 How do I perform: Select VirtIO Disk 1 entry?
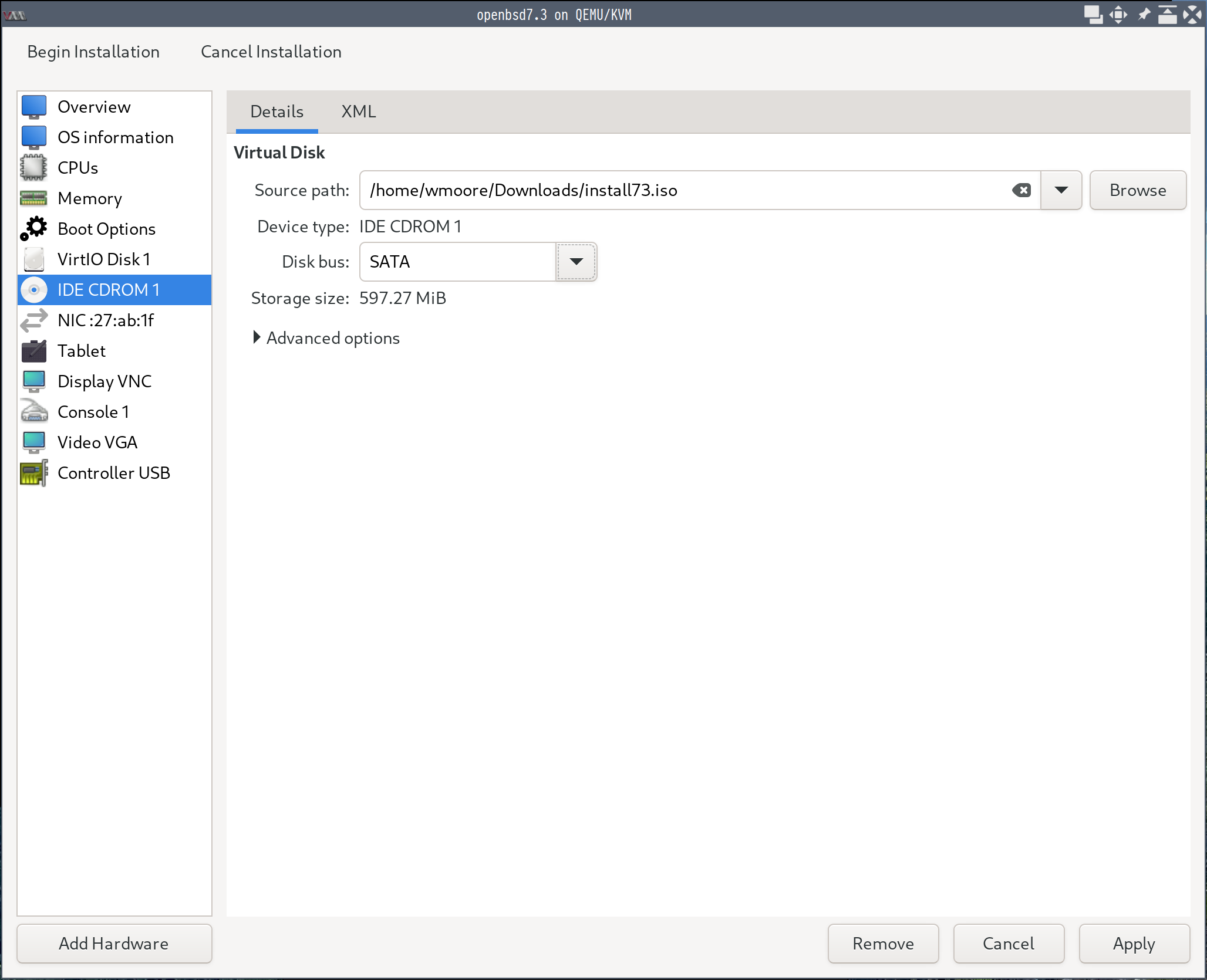click(x=114, y=259)
